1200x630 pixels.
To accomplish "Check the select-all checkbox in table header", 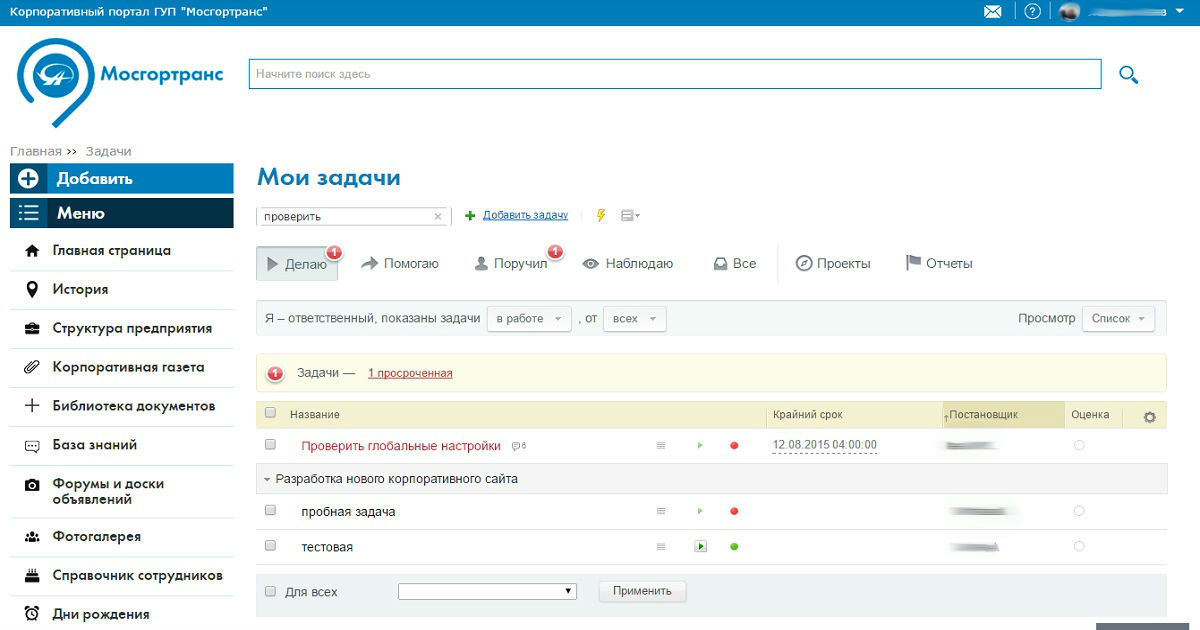I will pos(270,413).
